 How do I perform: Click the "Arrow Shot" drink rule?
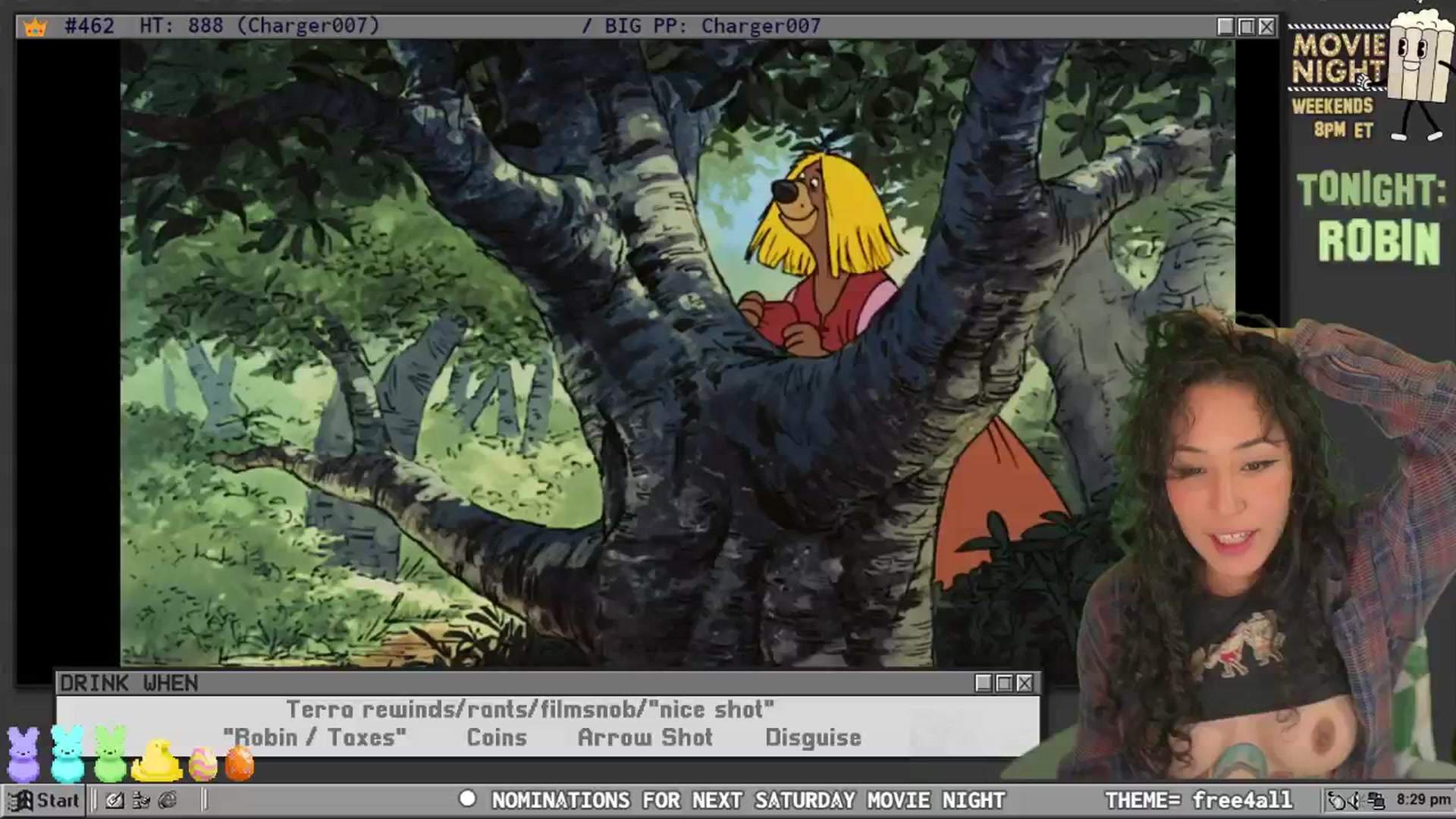coord(645,737)
